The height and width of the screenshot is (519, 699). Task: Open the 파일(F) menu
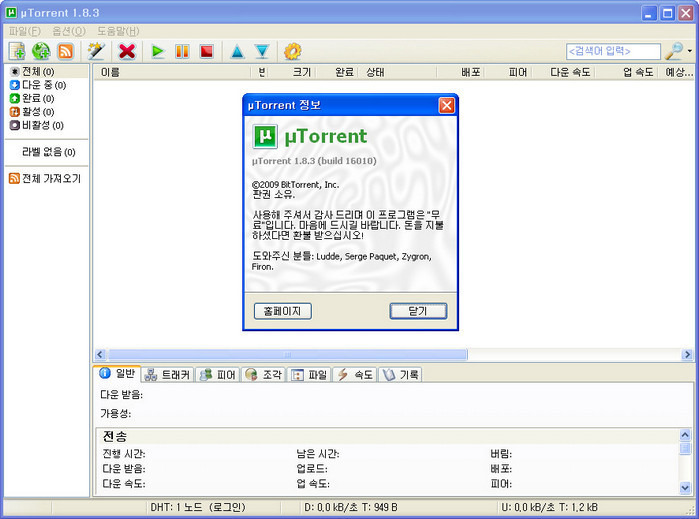(x=25, y=31)
